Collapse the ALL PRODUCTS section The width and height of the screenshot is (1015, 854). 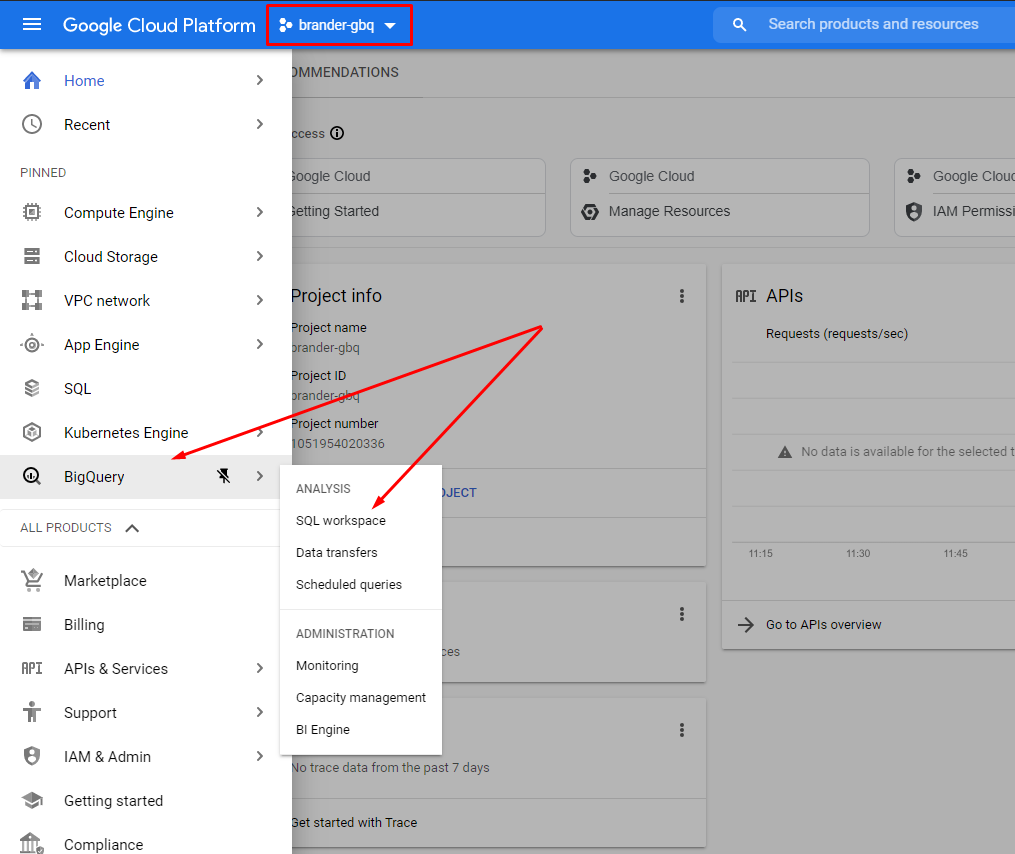point(132,528)
